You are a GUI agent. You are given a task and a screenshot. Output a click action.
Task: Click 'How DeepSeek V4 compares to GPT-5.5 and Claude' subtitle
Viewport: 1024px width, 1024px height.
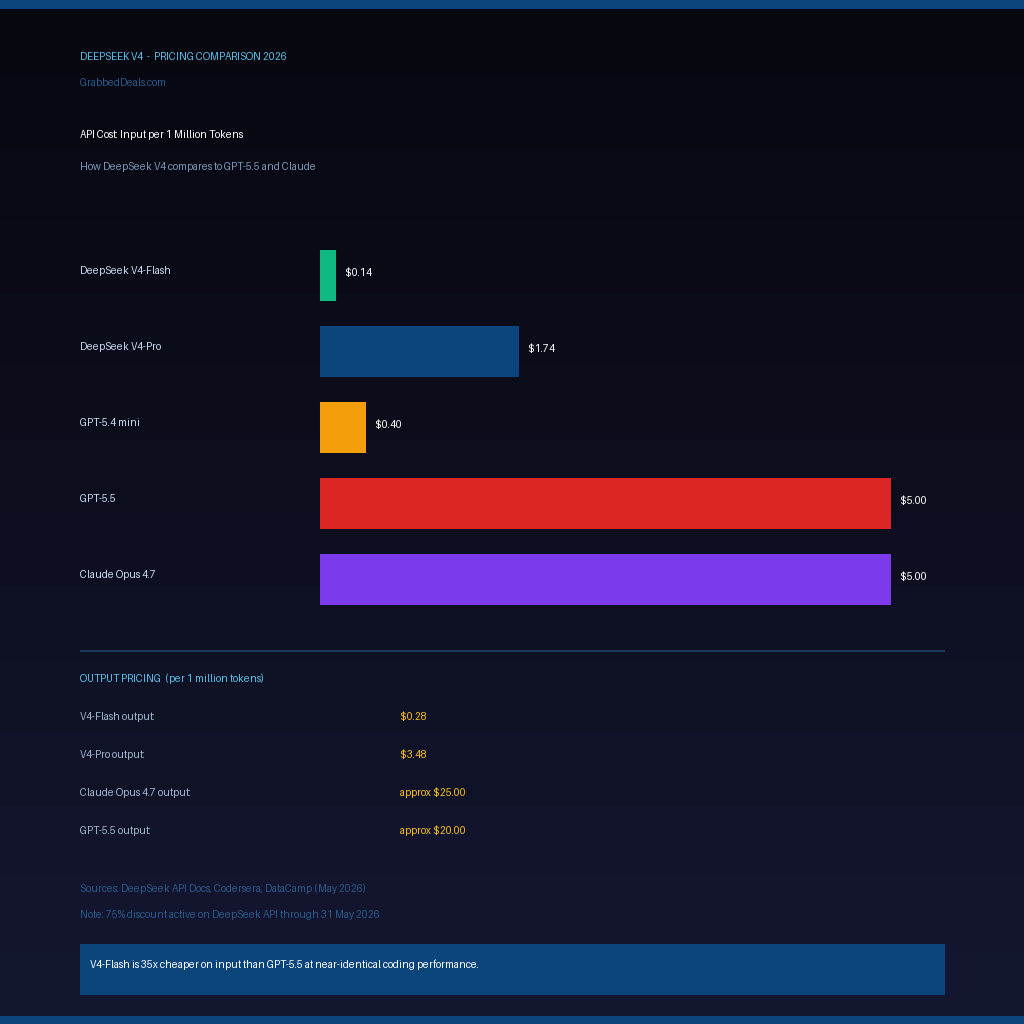tap(197, 166)
